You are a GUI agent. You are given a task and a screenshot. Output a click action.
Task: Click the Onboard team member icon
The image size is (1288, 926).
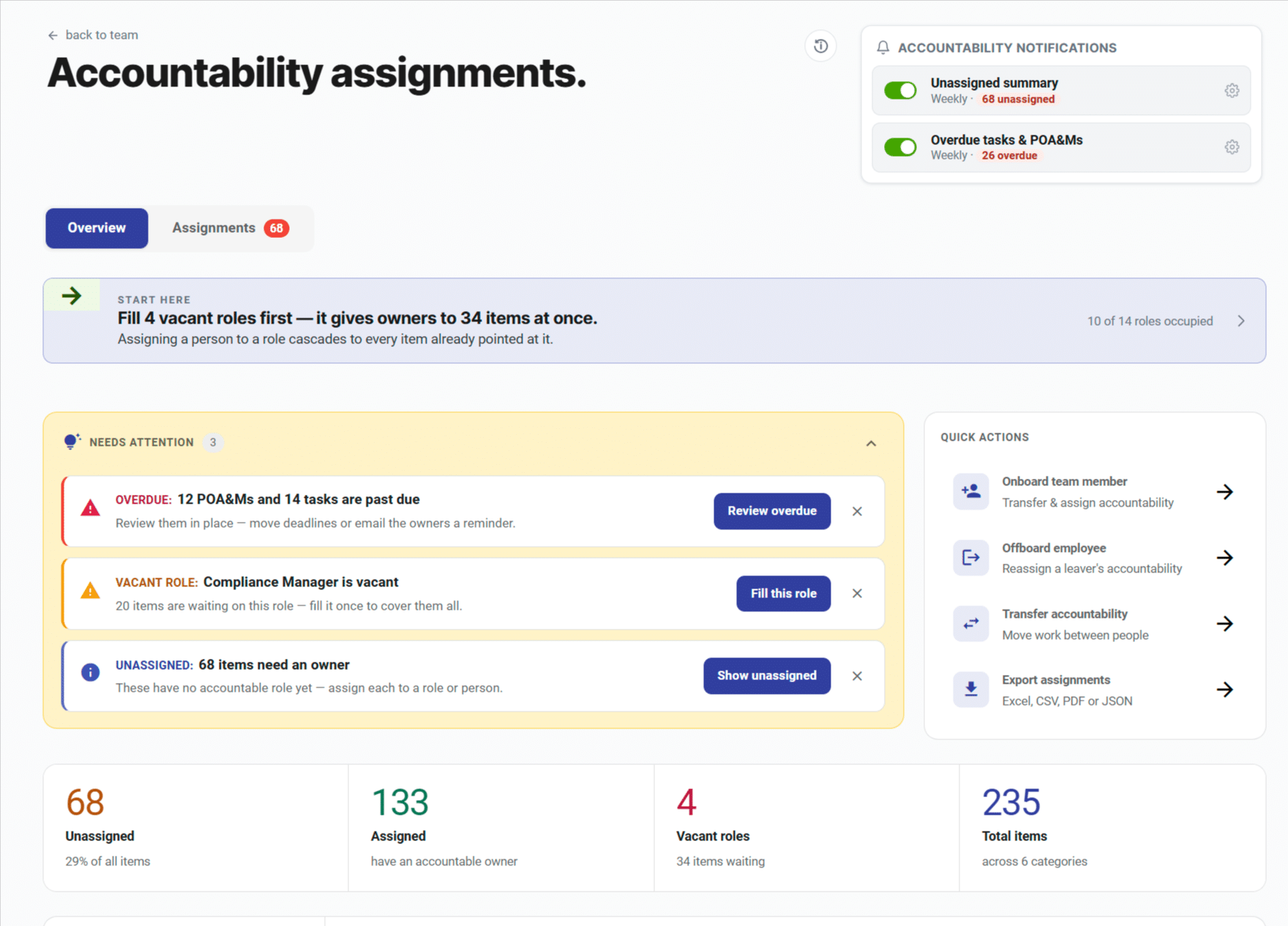(971, 491)
